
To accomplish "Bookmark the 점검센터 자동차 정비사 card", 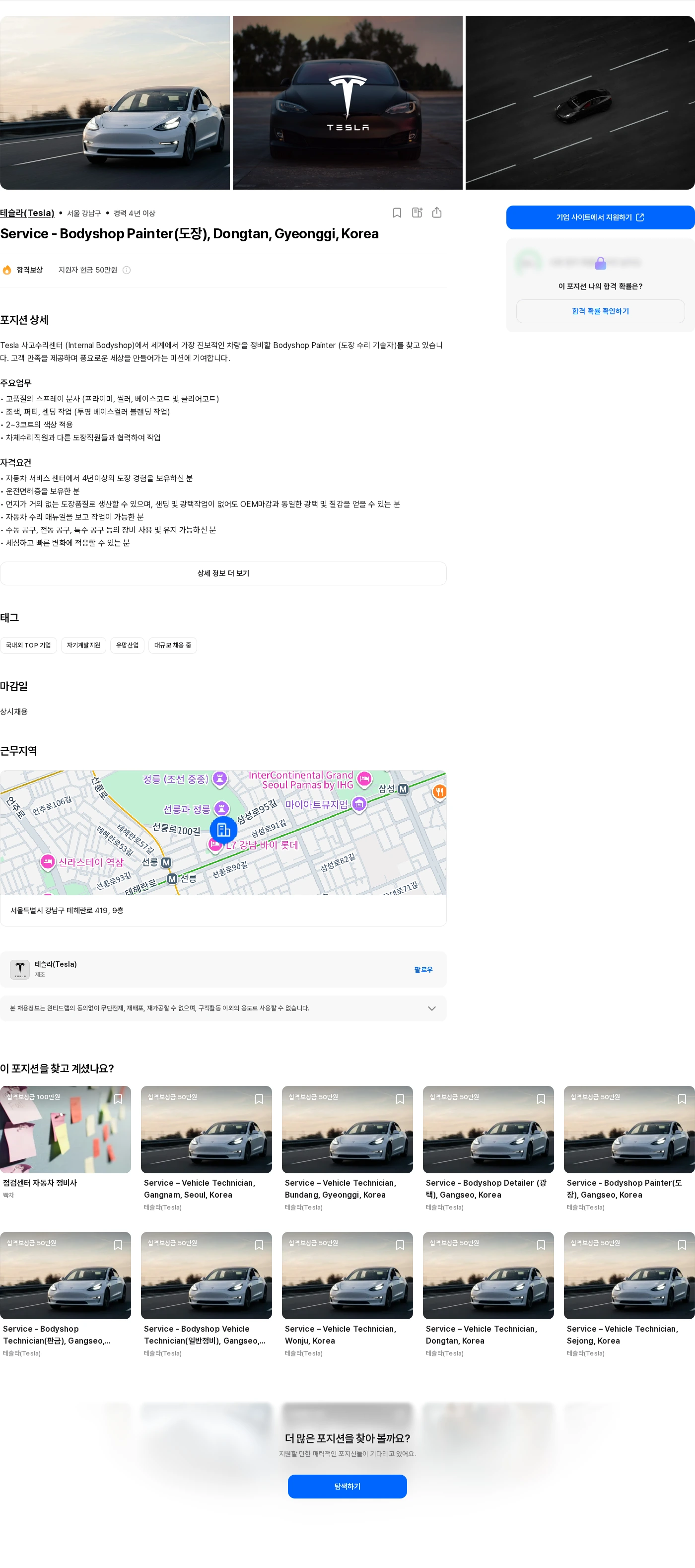I will click(x=118, y=1099).
